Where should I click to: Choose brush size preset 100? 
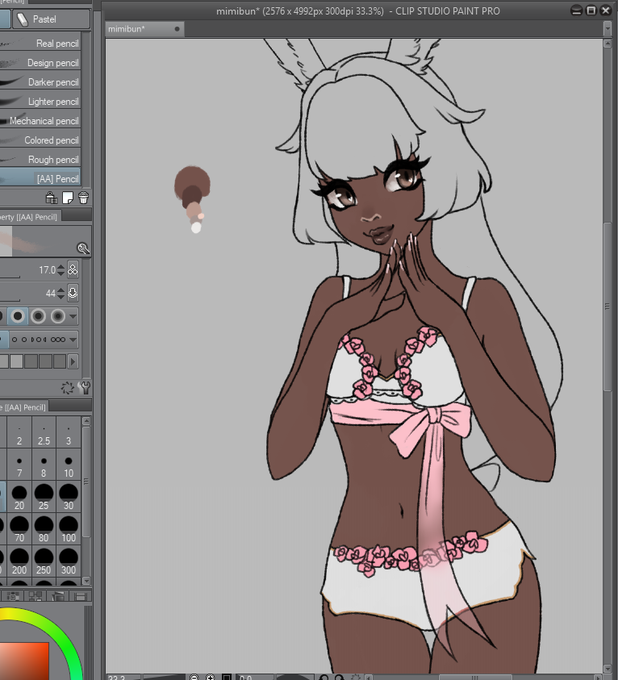point(68,530)
